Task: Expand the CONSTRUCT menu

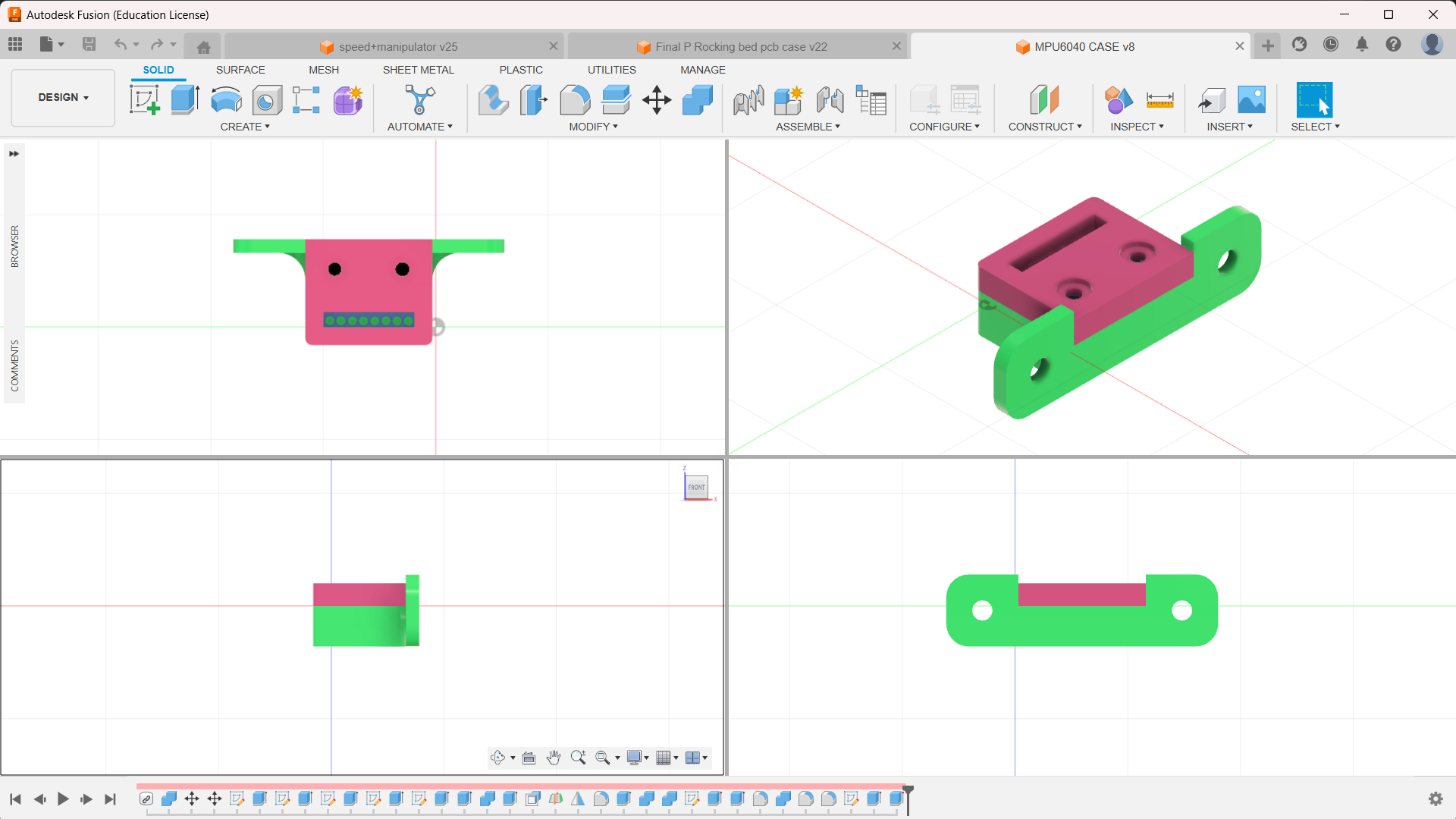Action: click(x=1044, y=127)
